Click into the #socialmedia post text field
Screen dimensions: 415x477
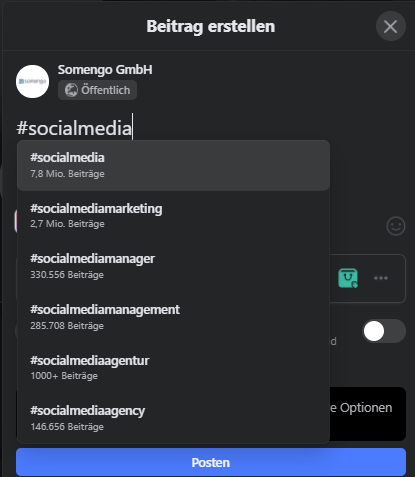211,128
